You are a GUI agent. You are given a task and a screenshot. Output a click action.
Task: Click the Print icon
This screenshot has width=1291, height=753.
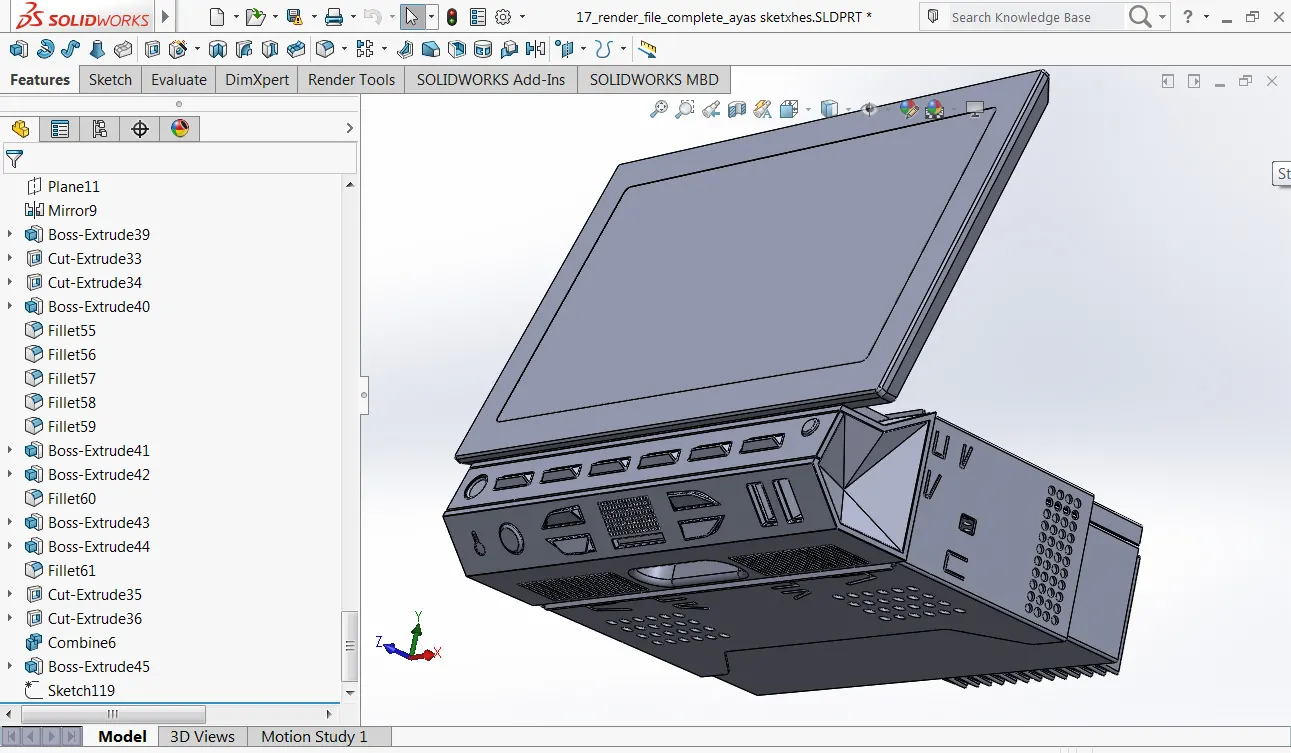coord(334,17)
